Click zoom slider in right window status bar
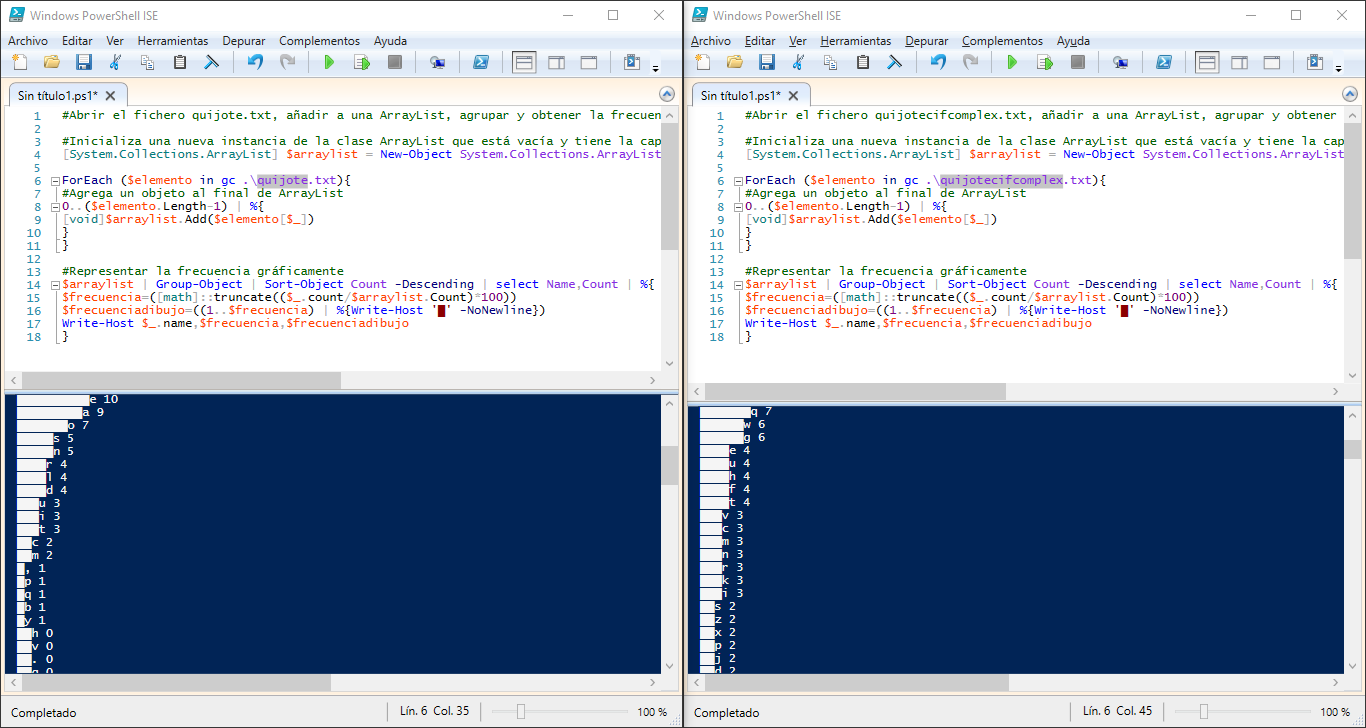1366x728 pixels. click(x=1204, y=712)
